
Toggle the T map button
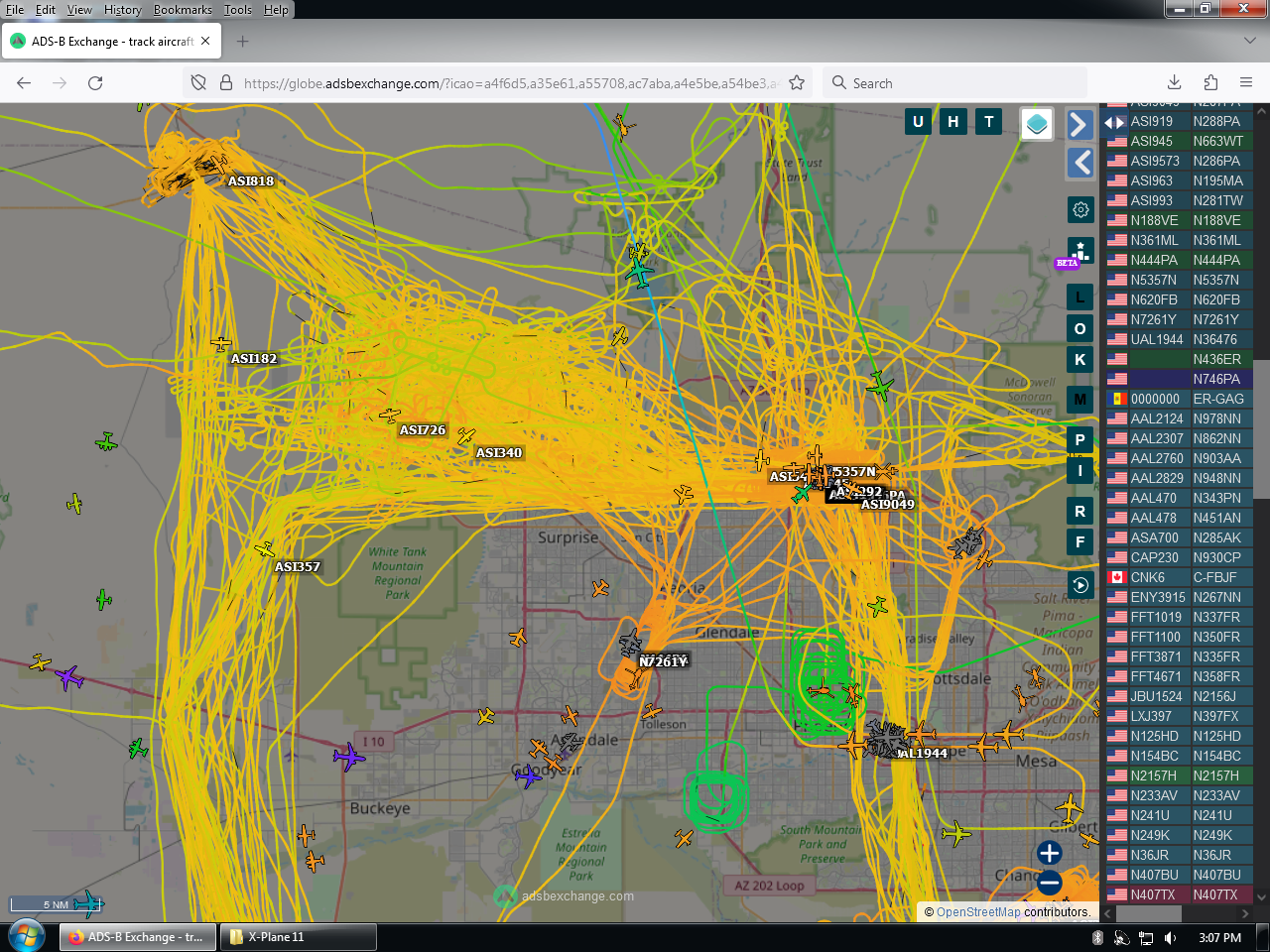(989, 122)
